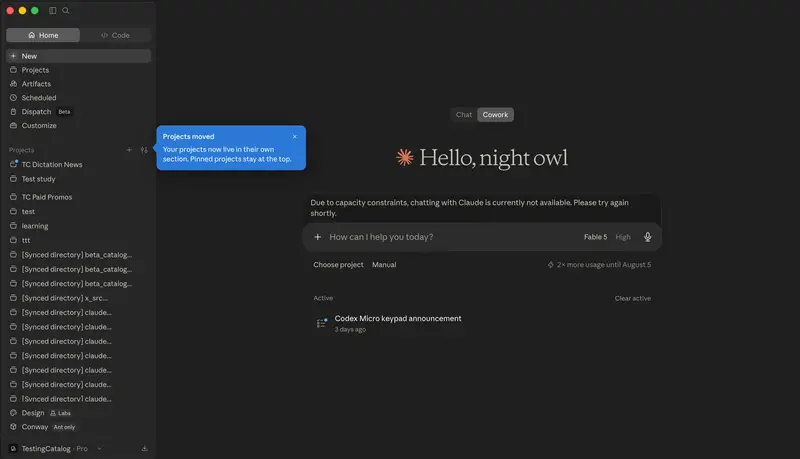Screen dimensions: 800x459
Task: Start voice input with microphone icon
Action: coord(647,237)
